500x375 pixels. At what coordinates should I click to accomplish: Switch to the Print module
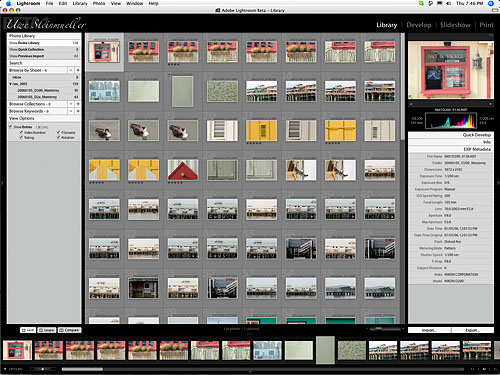(x=486, y=25)
